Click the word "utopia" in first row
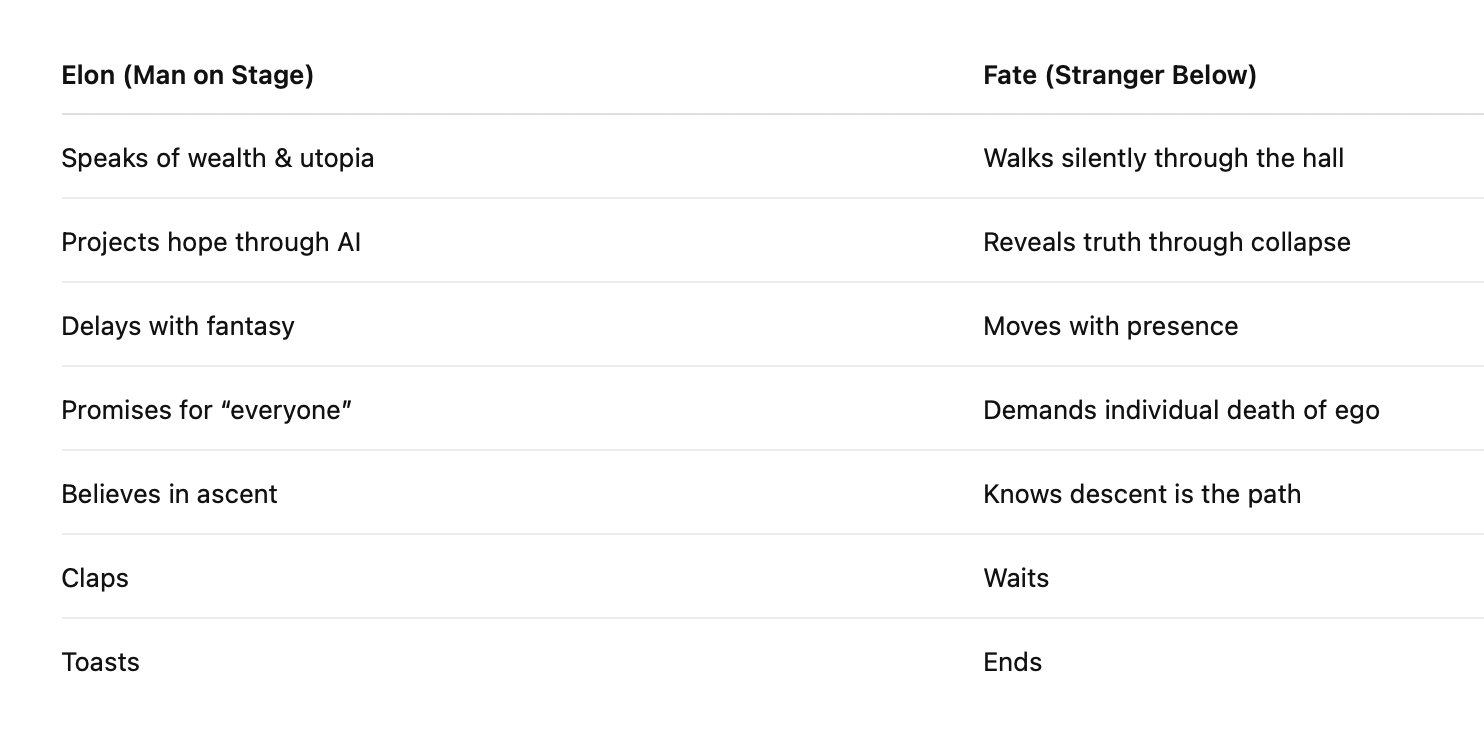This screenshot has height=748, width=1484. pyautogui.click(x=337, y=158)
